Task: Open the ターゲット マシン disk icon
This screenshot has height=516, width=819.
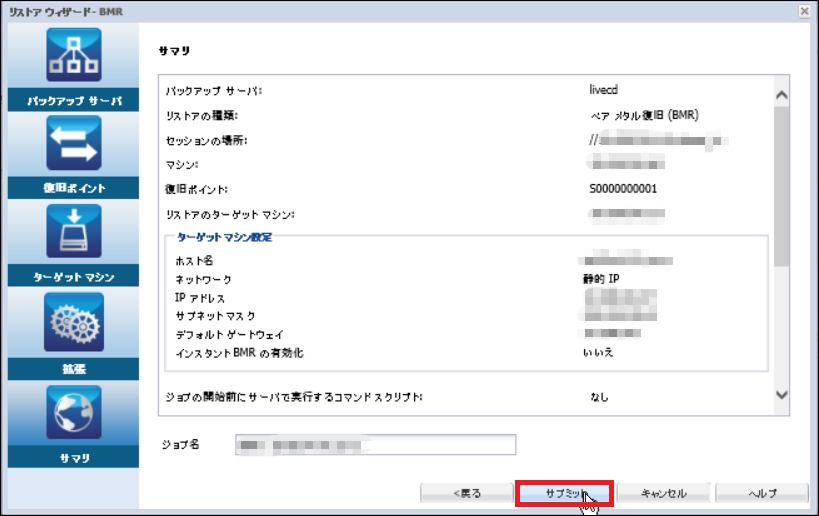Action: [x=74, y=231]
